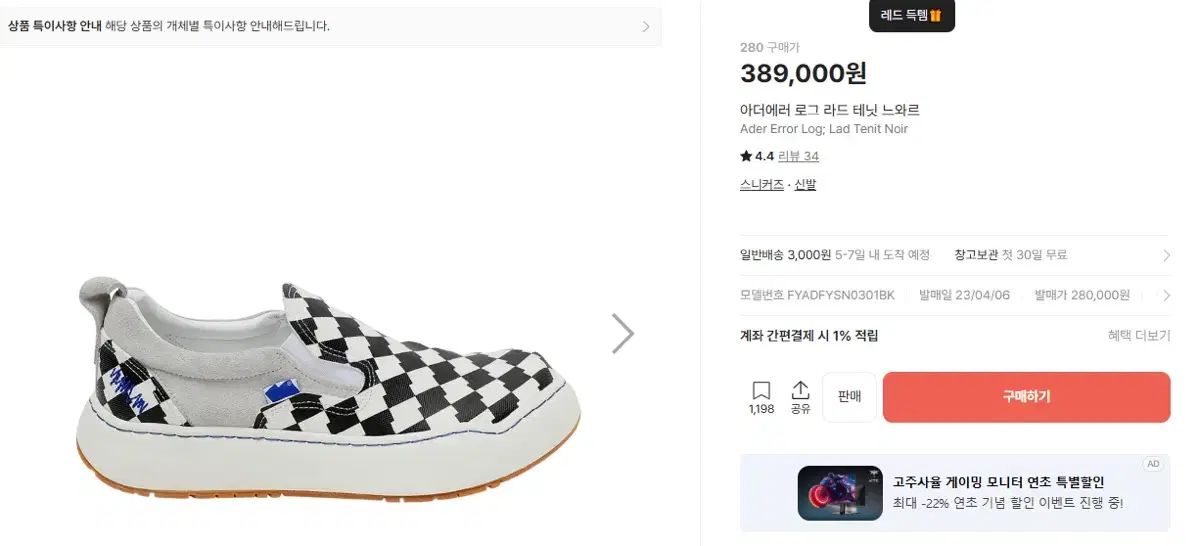Click 혜택 더보기 to see more benefits
This screenshot has width=1200, height=546.
pyautogui.click(x=1138, y=336)
